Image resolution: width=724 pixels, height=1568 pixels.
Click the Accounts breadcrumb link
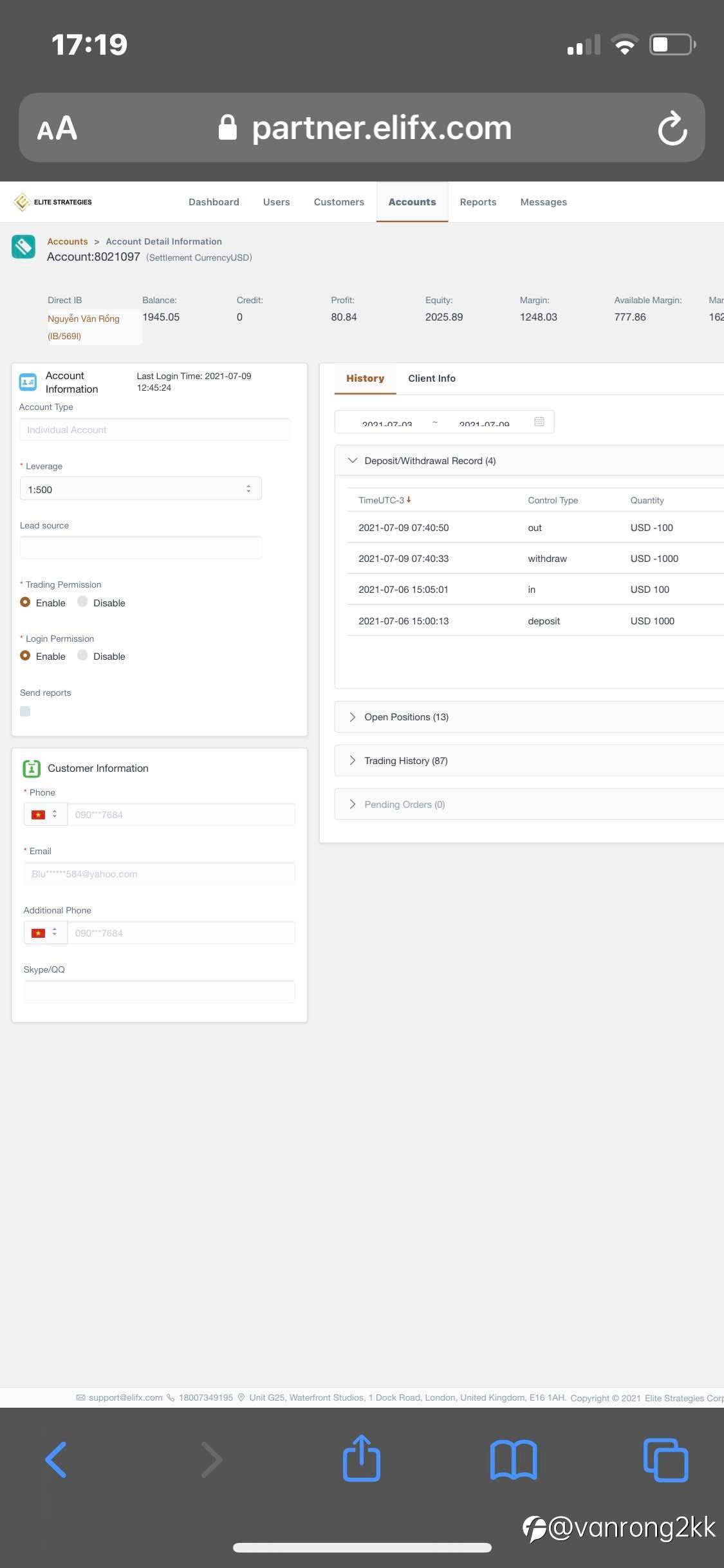click(x=68, y=241)
